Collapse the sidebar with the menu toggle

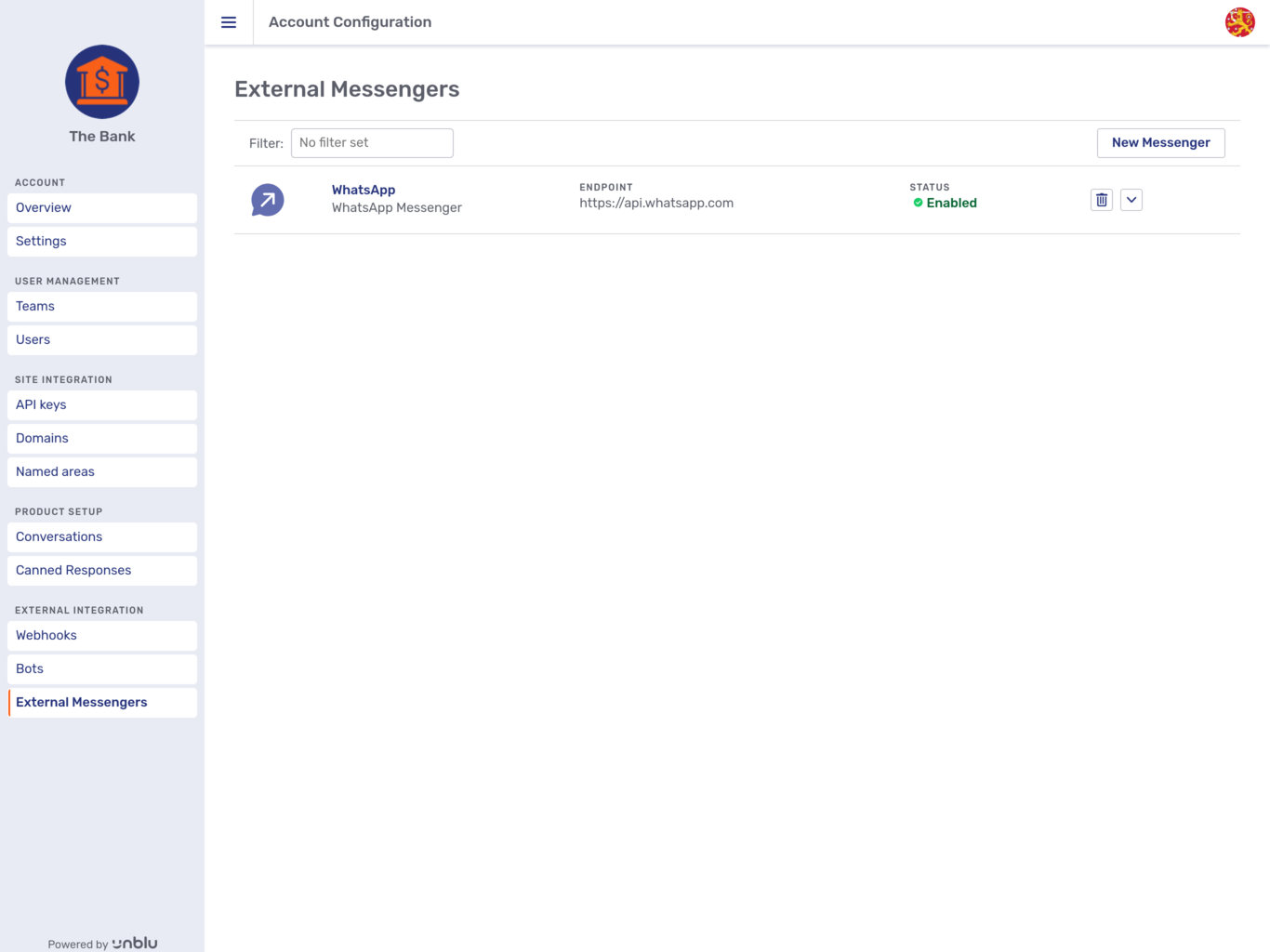coord(228,21)
